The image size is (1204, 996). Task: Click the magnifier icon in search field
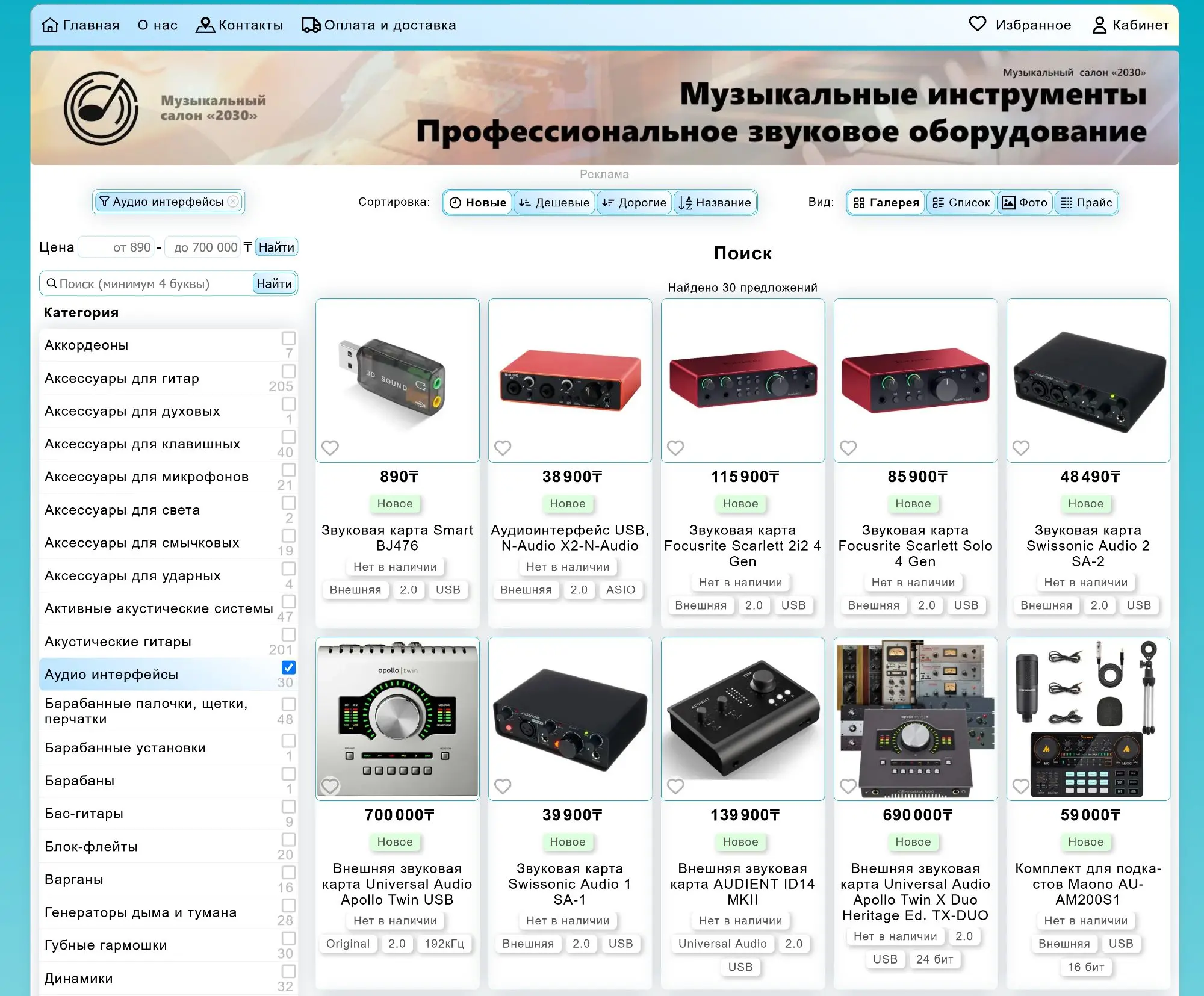point(52,283)
